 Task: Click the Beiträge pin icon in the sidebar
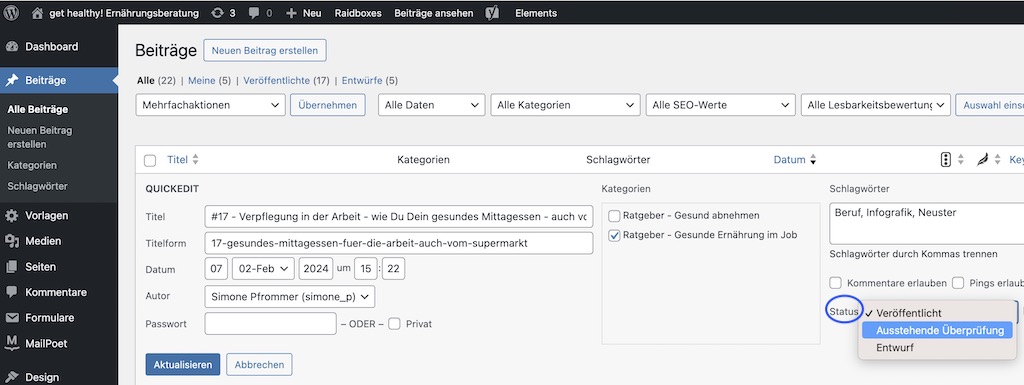[12, 80]
